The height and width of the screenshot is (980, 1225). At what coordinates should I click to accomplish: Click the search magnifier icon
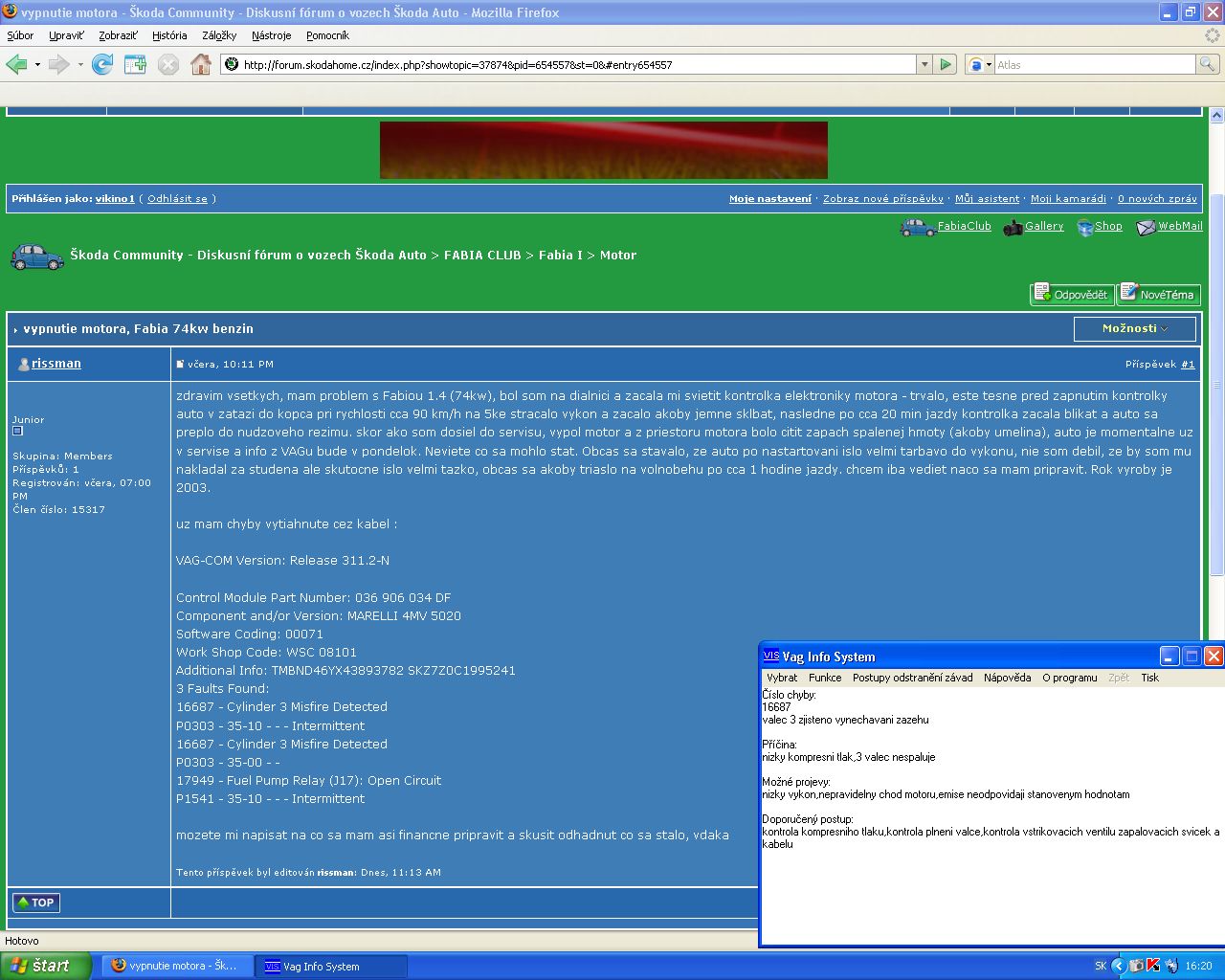point(1208,64)
